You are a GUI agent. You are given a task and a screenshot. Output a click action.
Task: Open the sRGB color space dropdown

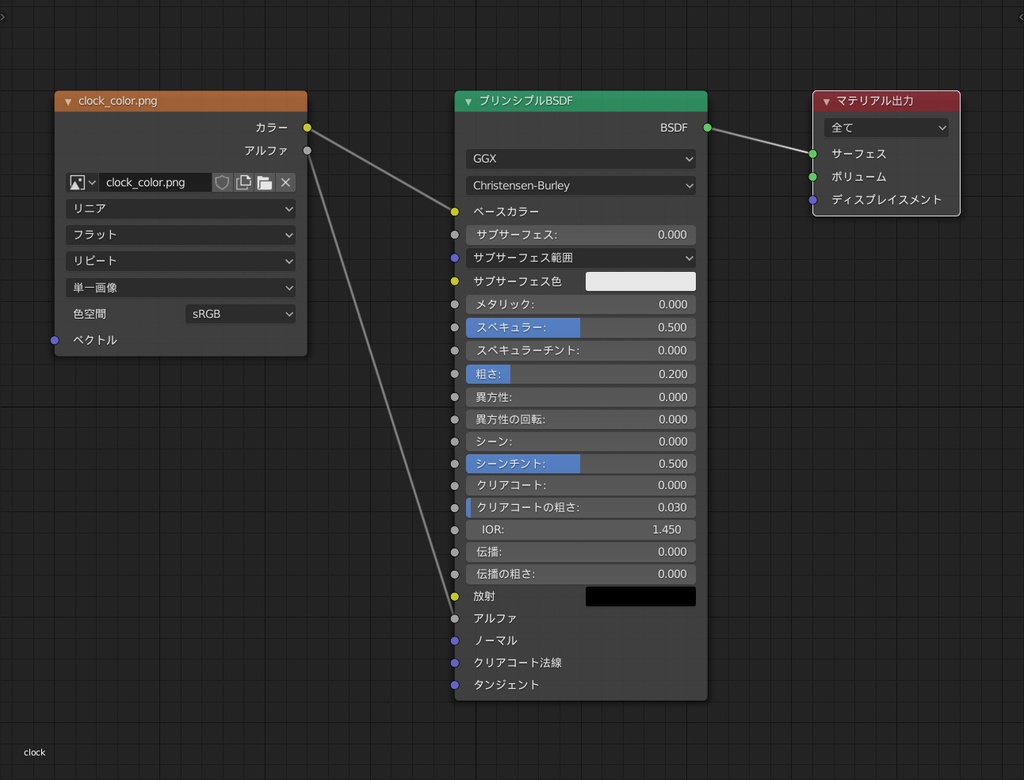point(240,314)
